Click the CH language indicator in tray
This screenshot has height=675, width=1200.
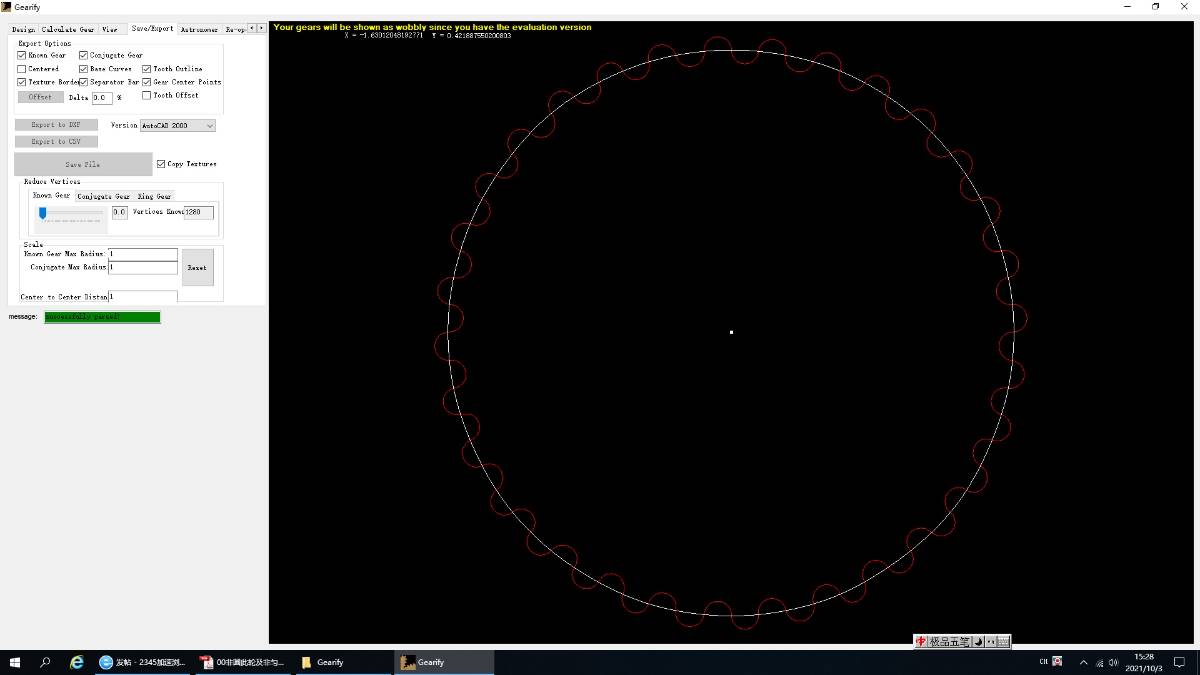click(x=1044, y=662)
